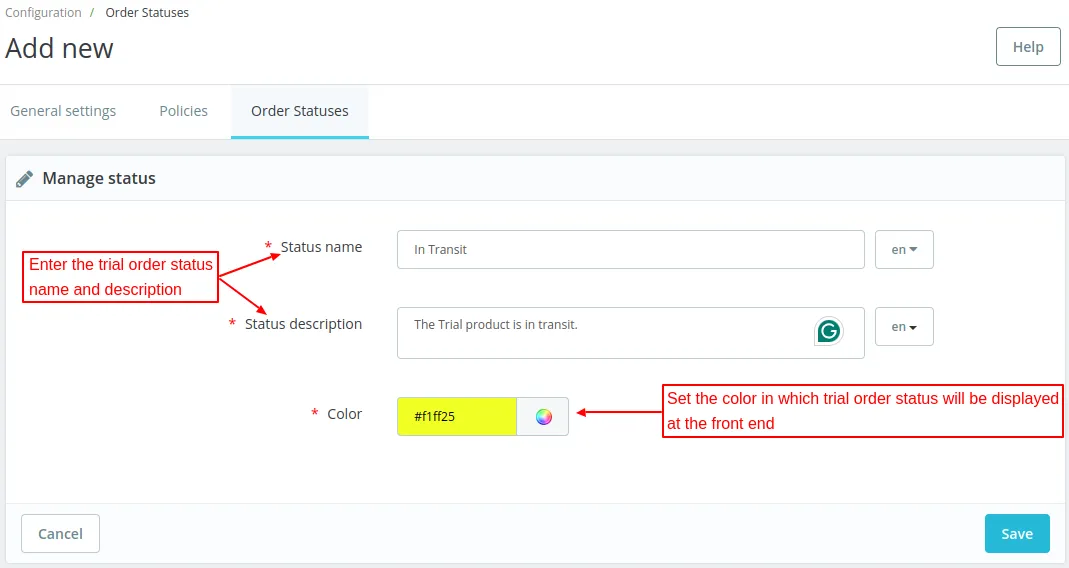Focus the Status name input field
1069x568 pixels.
click(x=630, y=250)
